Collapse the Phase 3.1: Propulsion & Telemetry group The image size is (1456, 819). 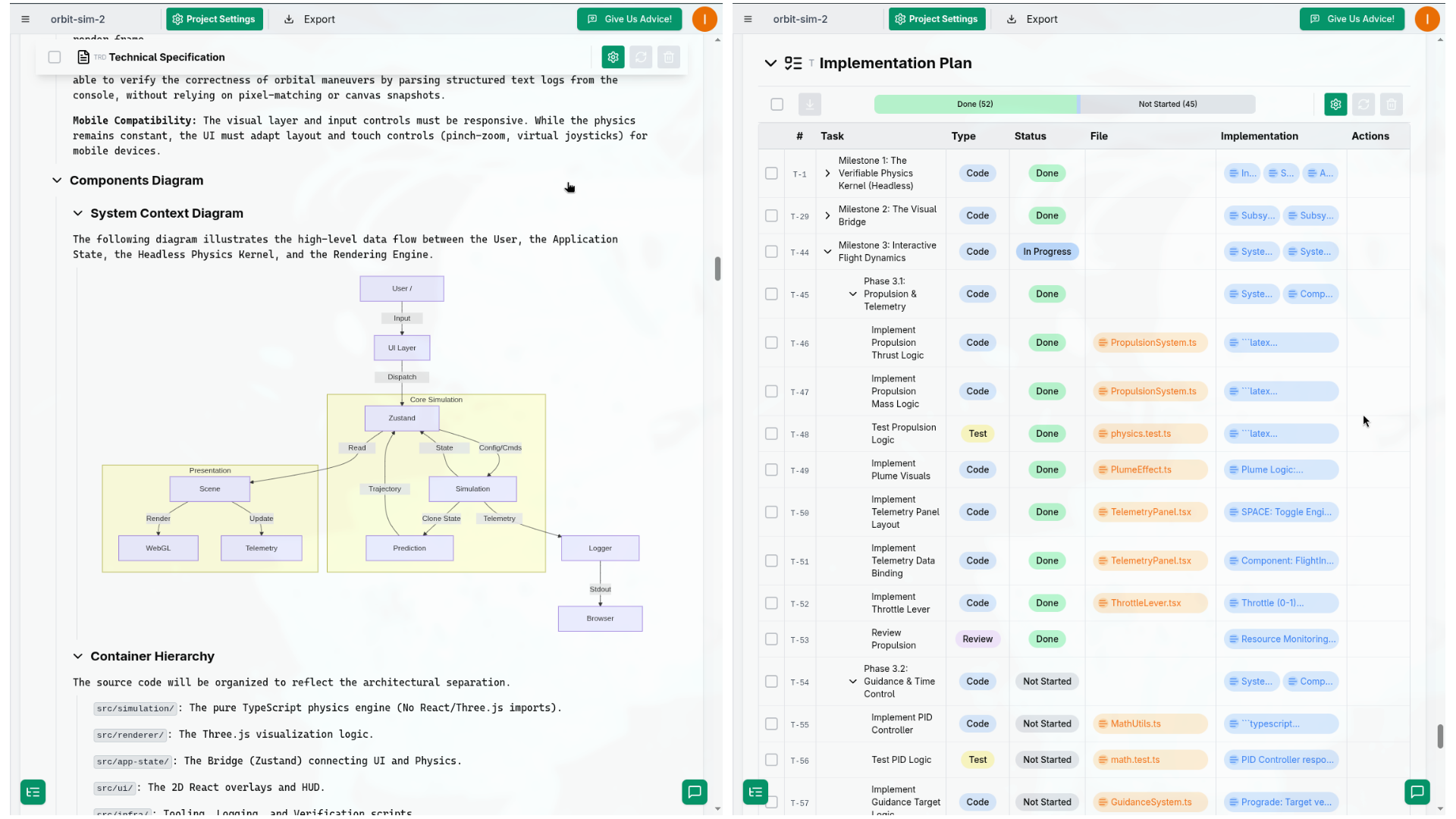pyautogui.click(x=852, y=294)
